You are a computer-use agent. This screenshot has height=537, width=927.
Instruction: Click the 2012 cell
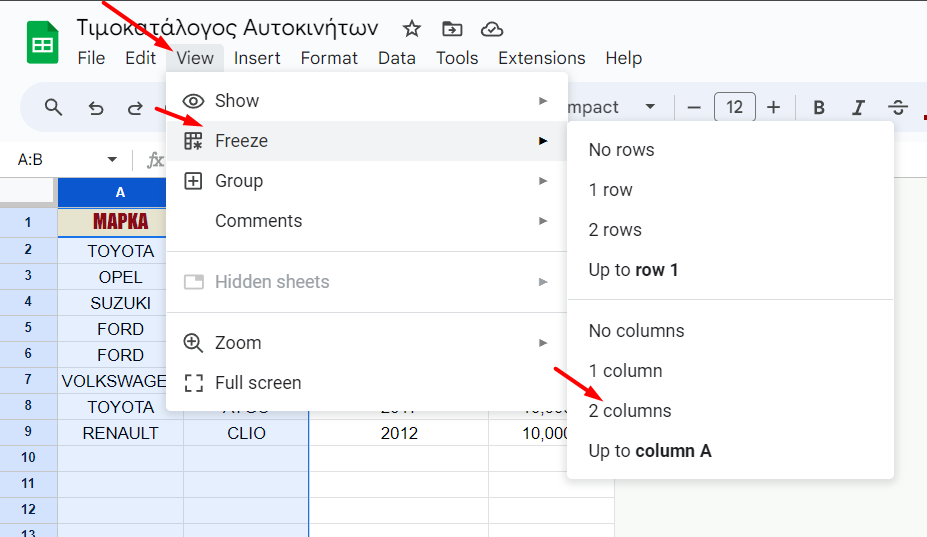pyautogui.click(x=399, y=433)
